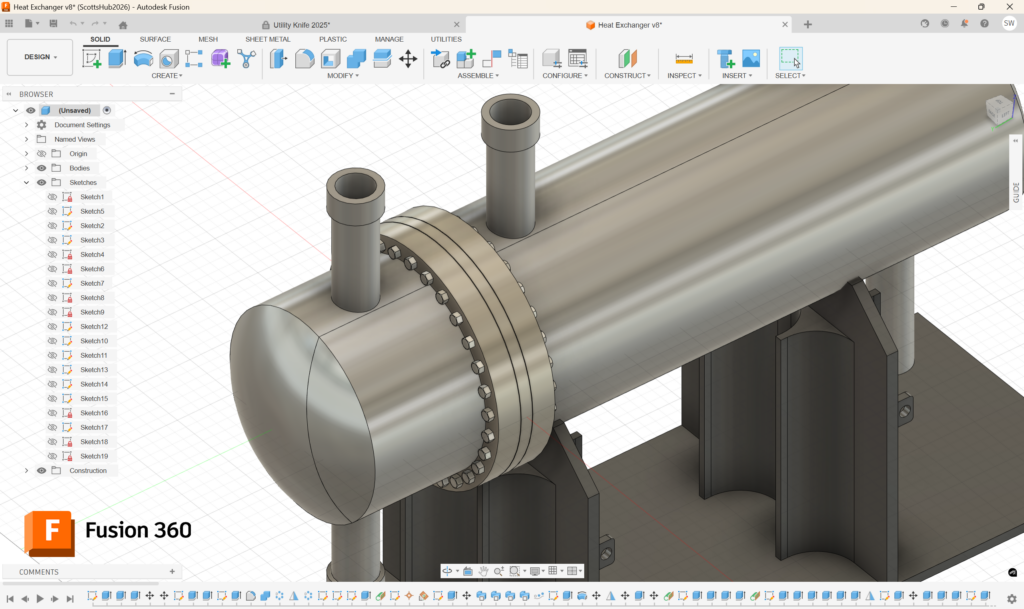1024x609 pixels.
Task: Select the Construct plane tool
Action: point(627,59)
